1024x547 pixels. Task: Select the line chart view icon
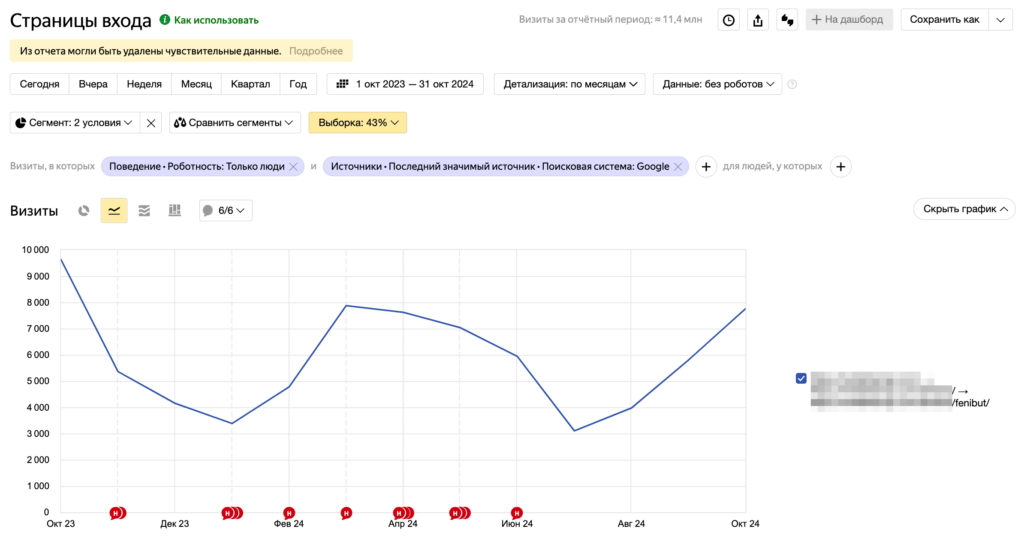pos(114,211)
